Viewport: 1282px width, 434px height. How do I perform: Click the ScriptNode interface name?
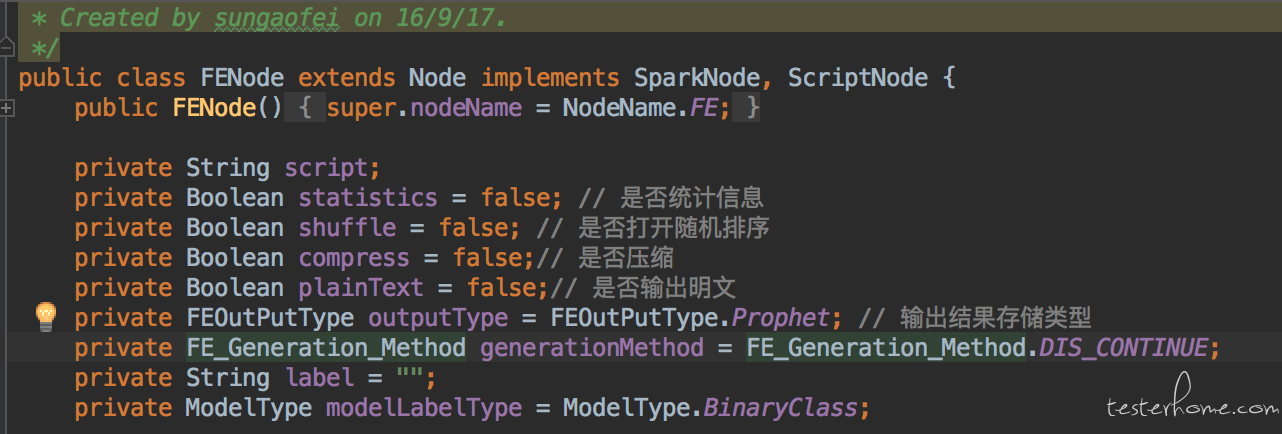click(x=858, y=78)
